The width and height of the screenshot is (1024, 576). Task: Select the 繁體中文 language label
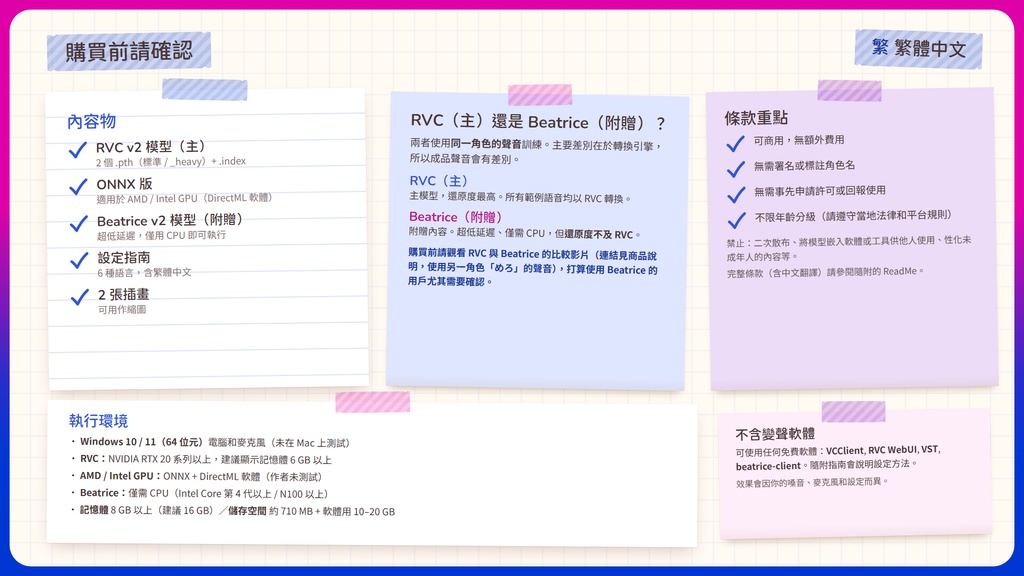pyautogui.click(x=930, y=48)
